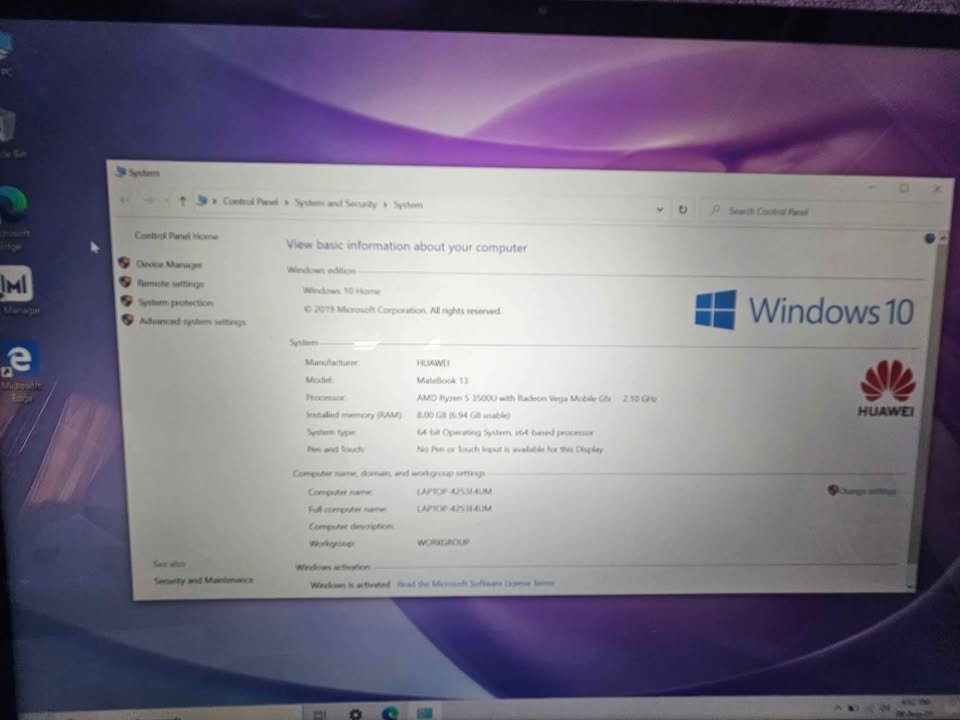Show hidden system tray icons
This screenshot has width=960, height=720.
pos(838,707)
